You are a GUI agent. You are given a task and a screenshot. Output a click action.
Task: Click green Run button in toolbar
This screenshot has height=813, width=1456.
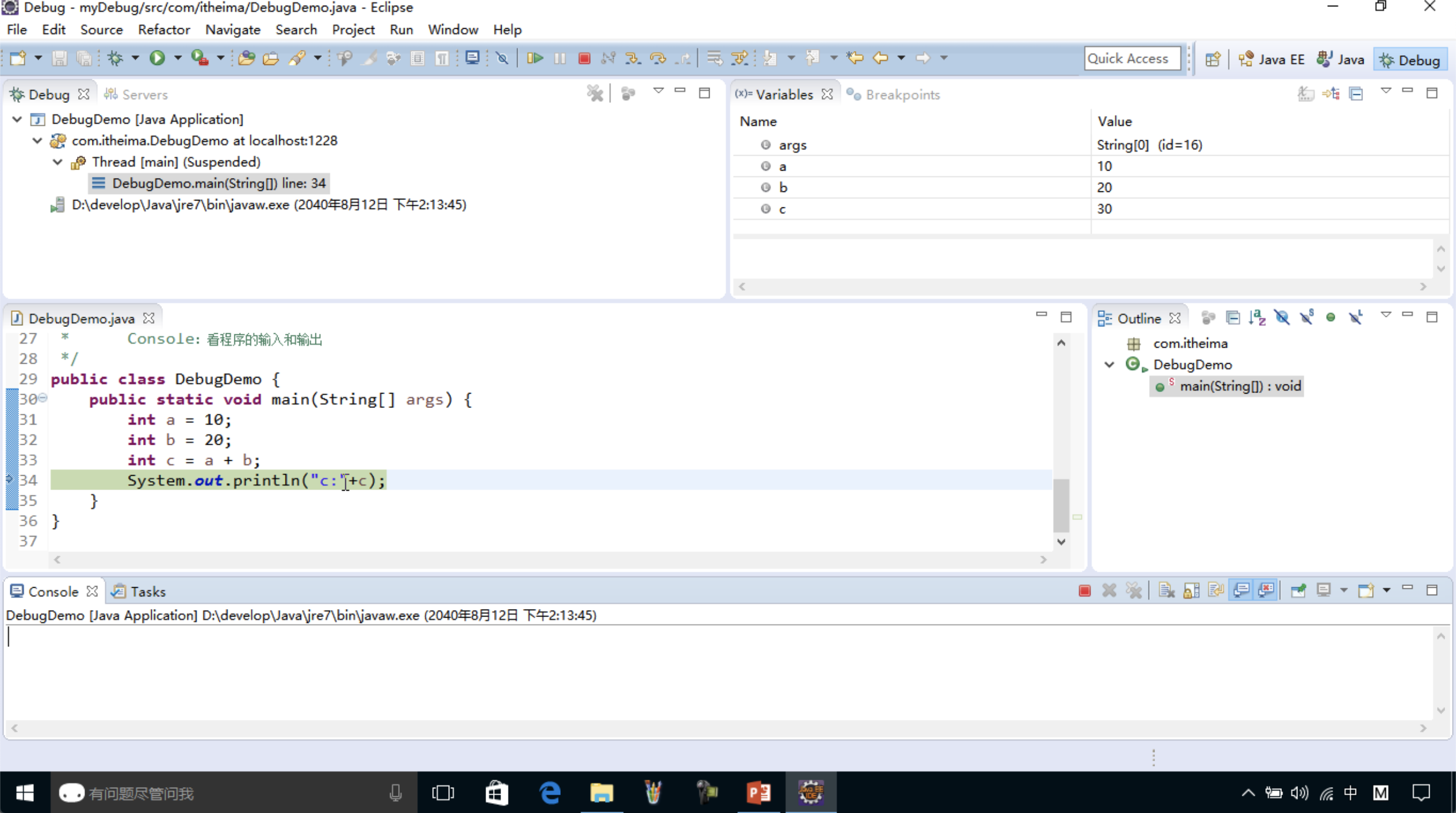(157, 58)
